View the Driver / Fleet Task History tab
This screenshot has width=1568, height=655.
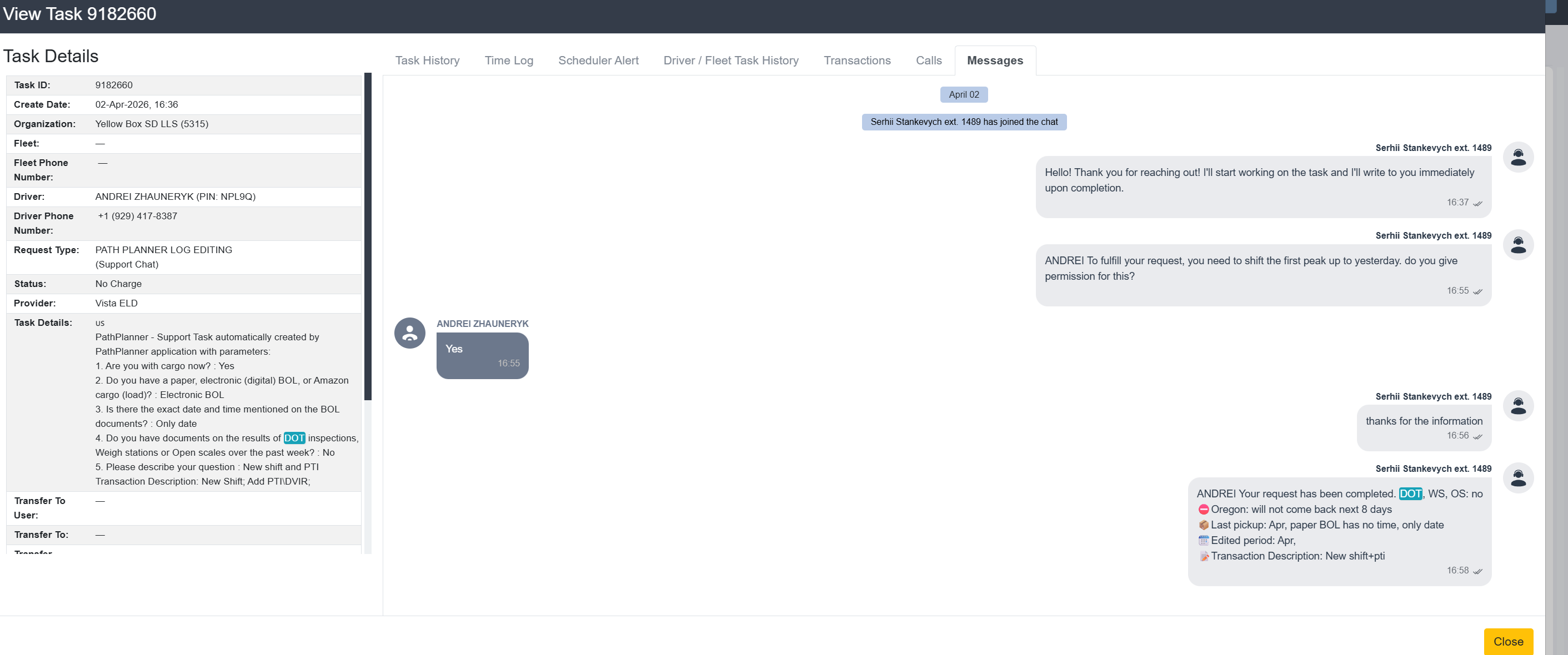point(730,60)
